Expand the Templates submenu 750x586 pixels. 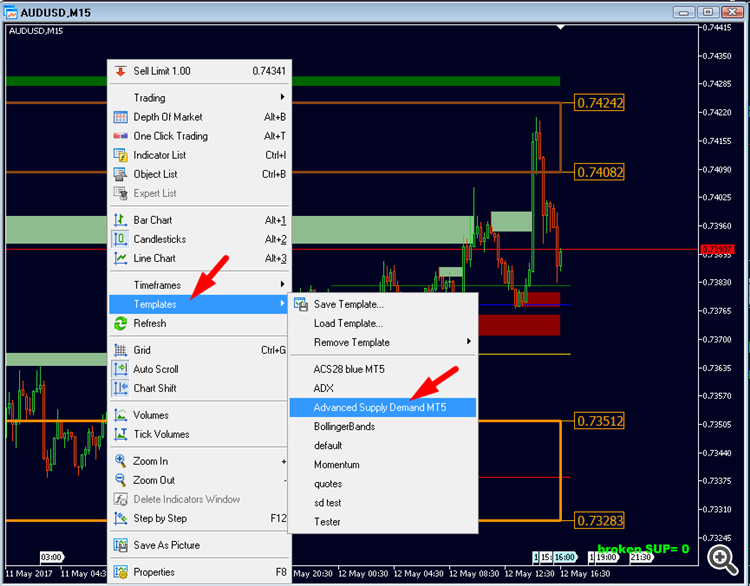199,304
